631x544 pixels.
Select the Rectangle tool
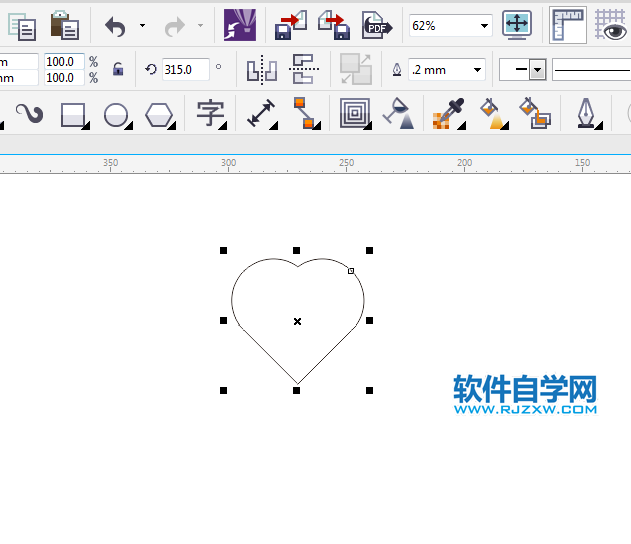click(74, 115)
